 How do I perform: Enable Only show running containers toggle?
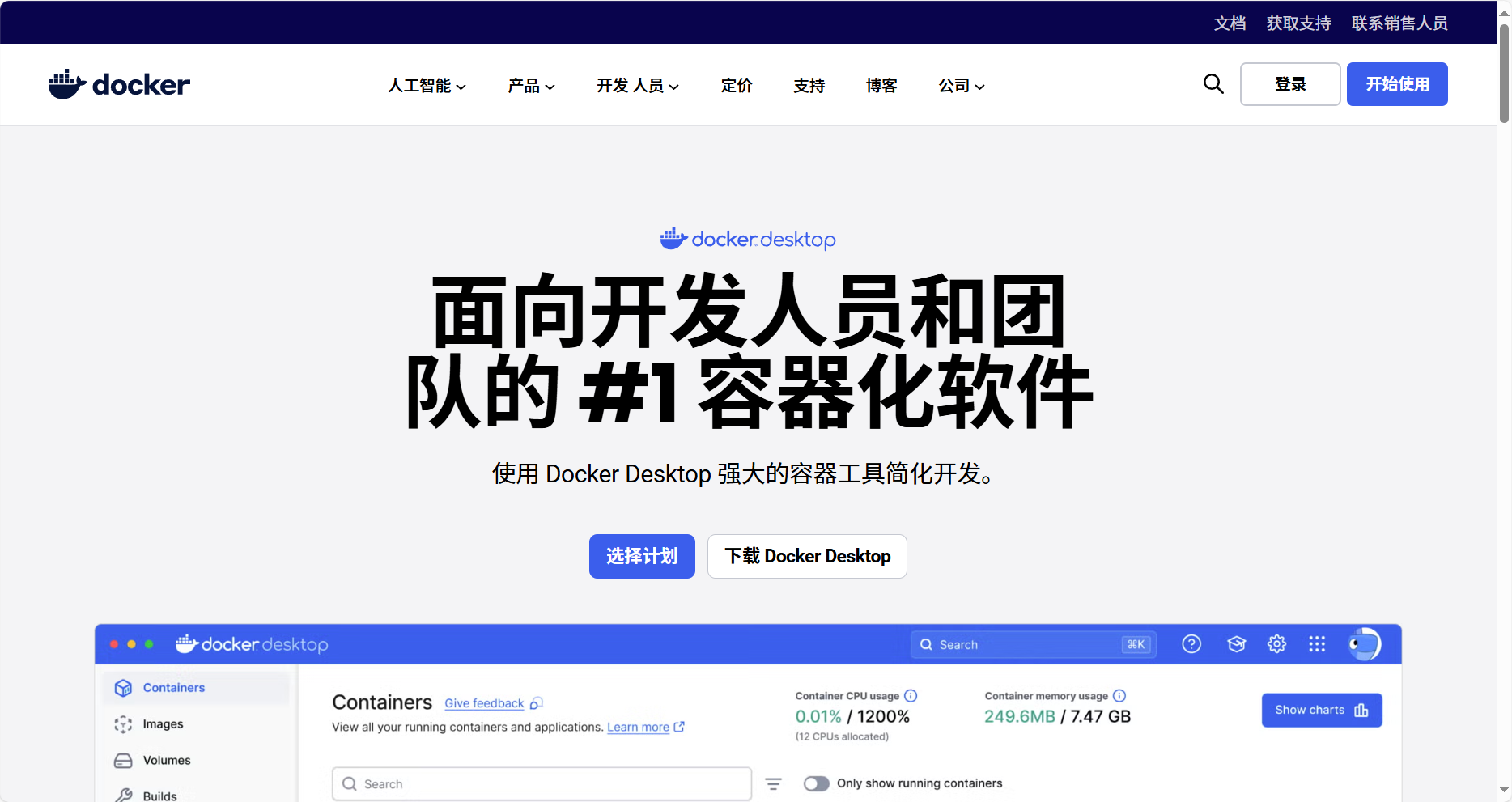coord(817,783)
